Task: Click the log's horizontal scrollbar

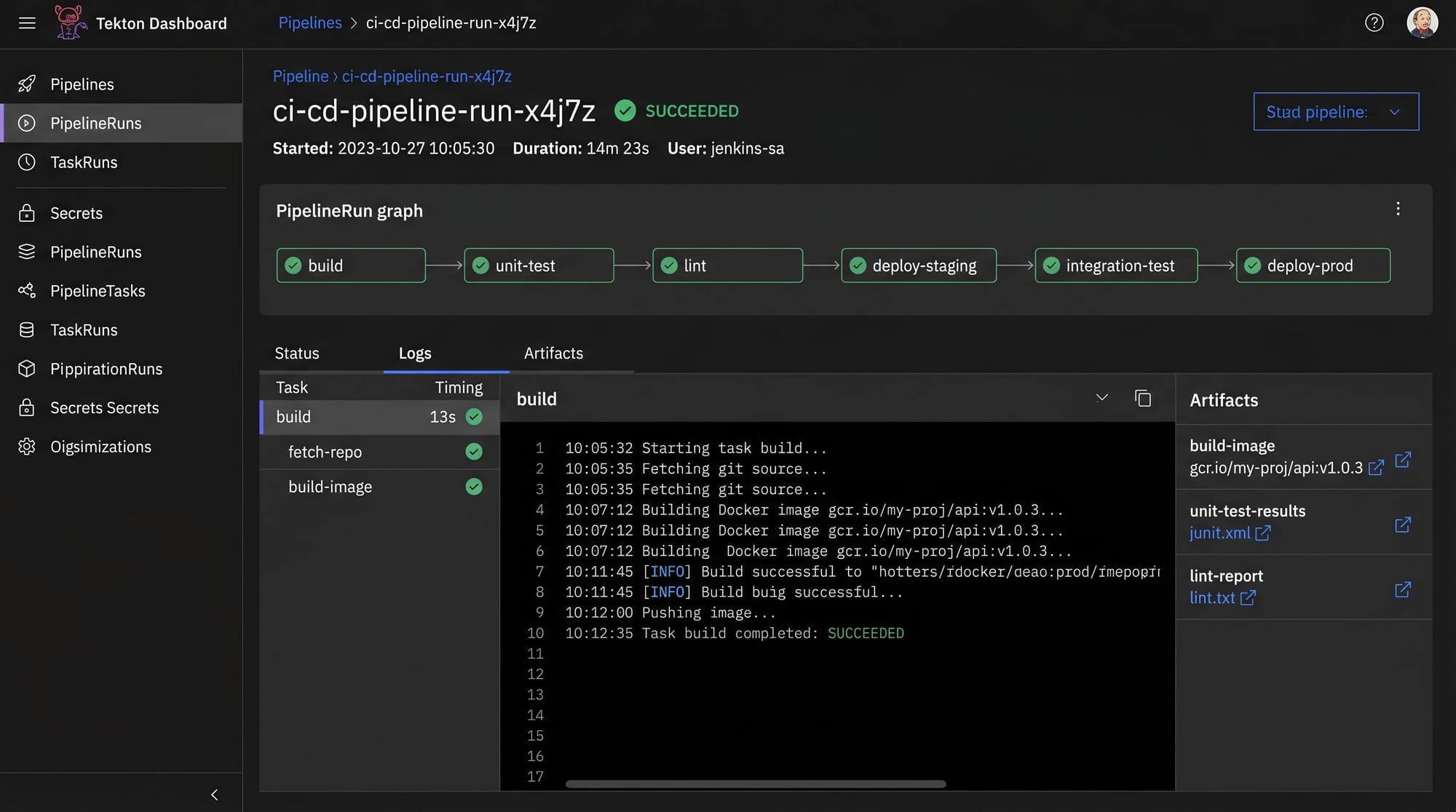Action: (755, 784)
